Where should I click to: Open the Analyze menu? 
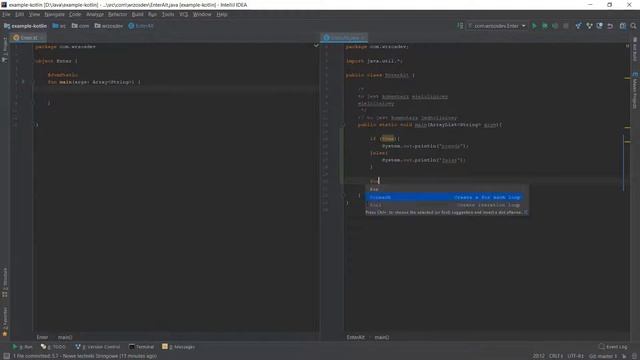[95, 14]
